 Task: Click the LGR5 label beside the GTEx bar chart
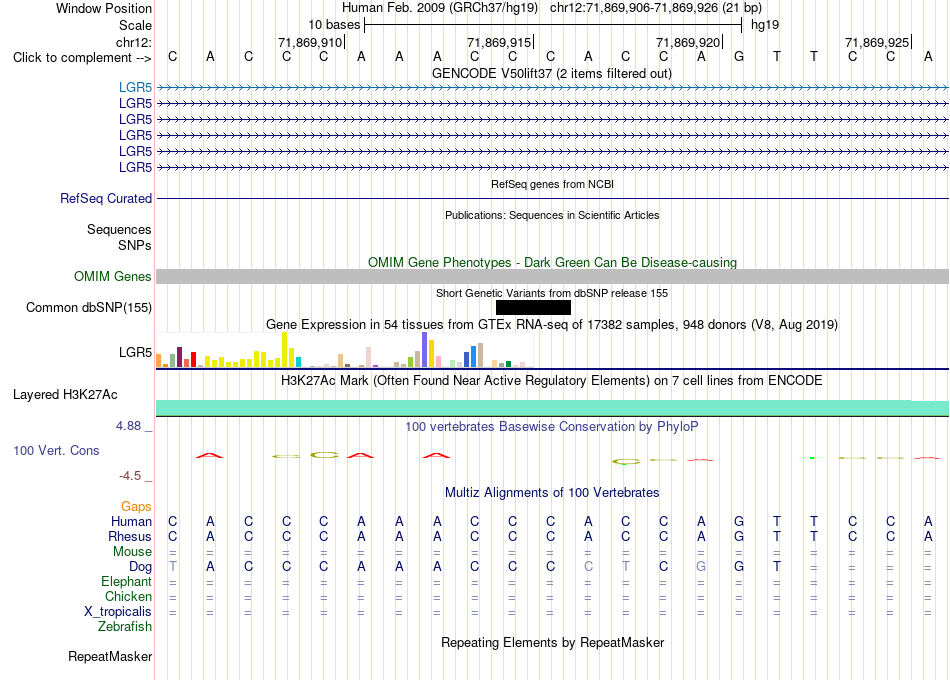pyautogui.click(x=135, y=352)
